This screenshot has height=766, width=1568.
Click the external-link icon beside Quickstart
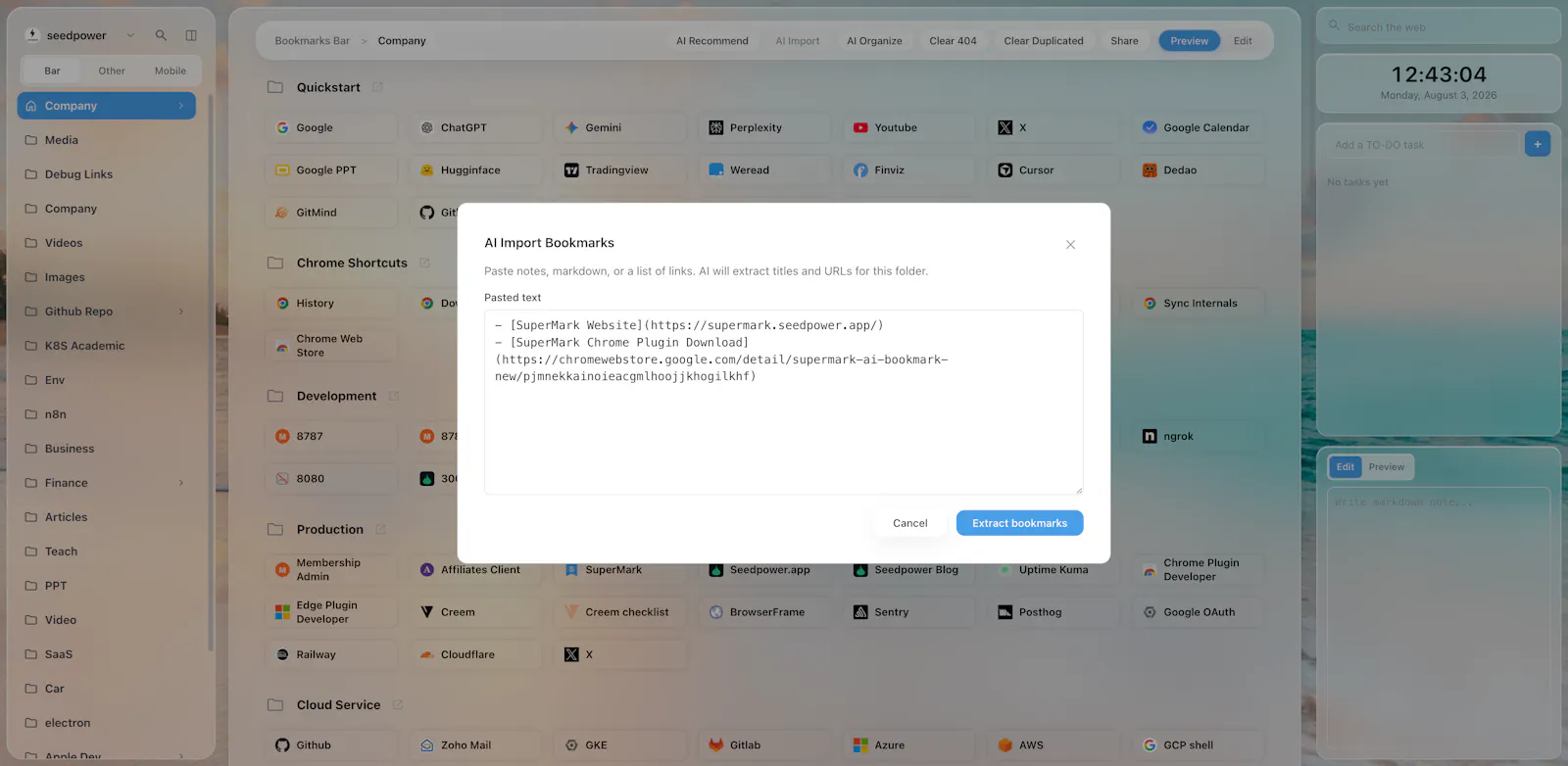(x=377, y=87)
